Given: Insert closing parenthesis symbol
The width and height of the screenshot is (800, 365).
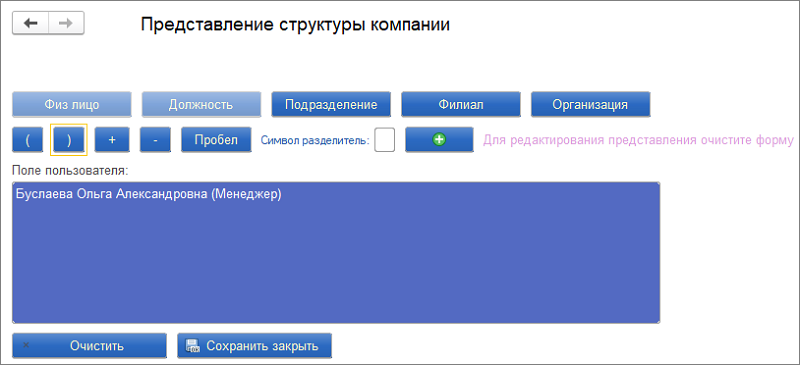Looking at the screenshot, I should point(69,140).
